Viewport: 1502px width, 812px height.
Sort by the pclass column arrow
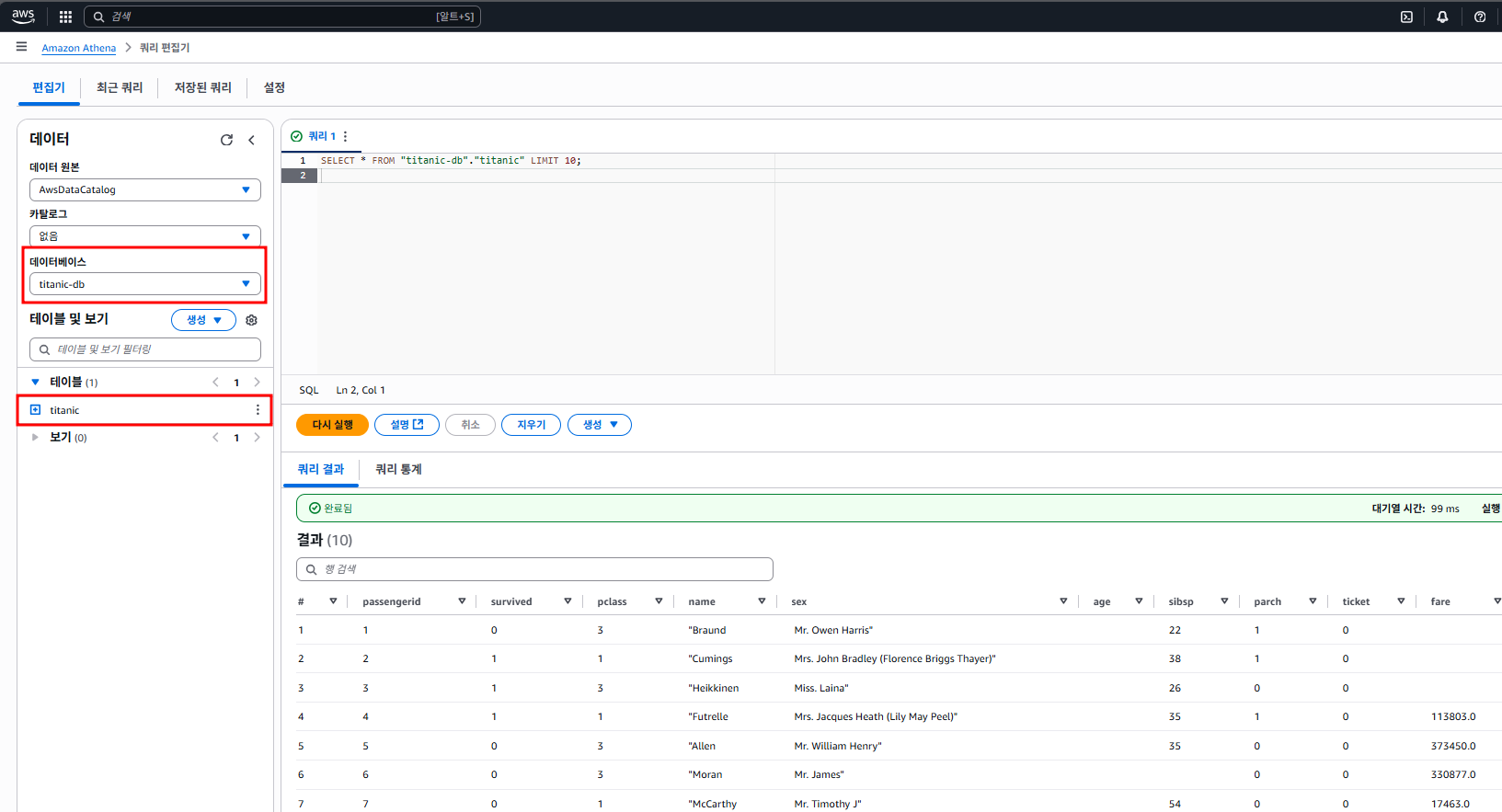point(659,601)
